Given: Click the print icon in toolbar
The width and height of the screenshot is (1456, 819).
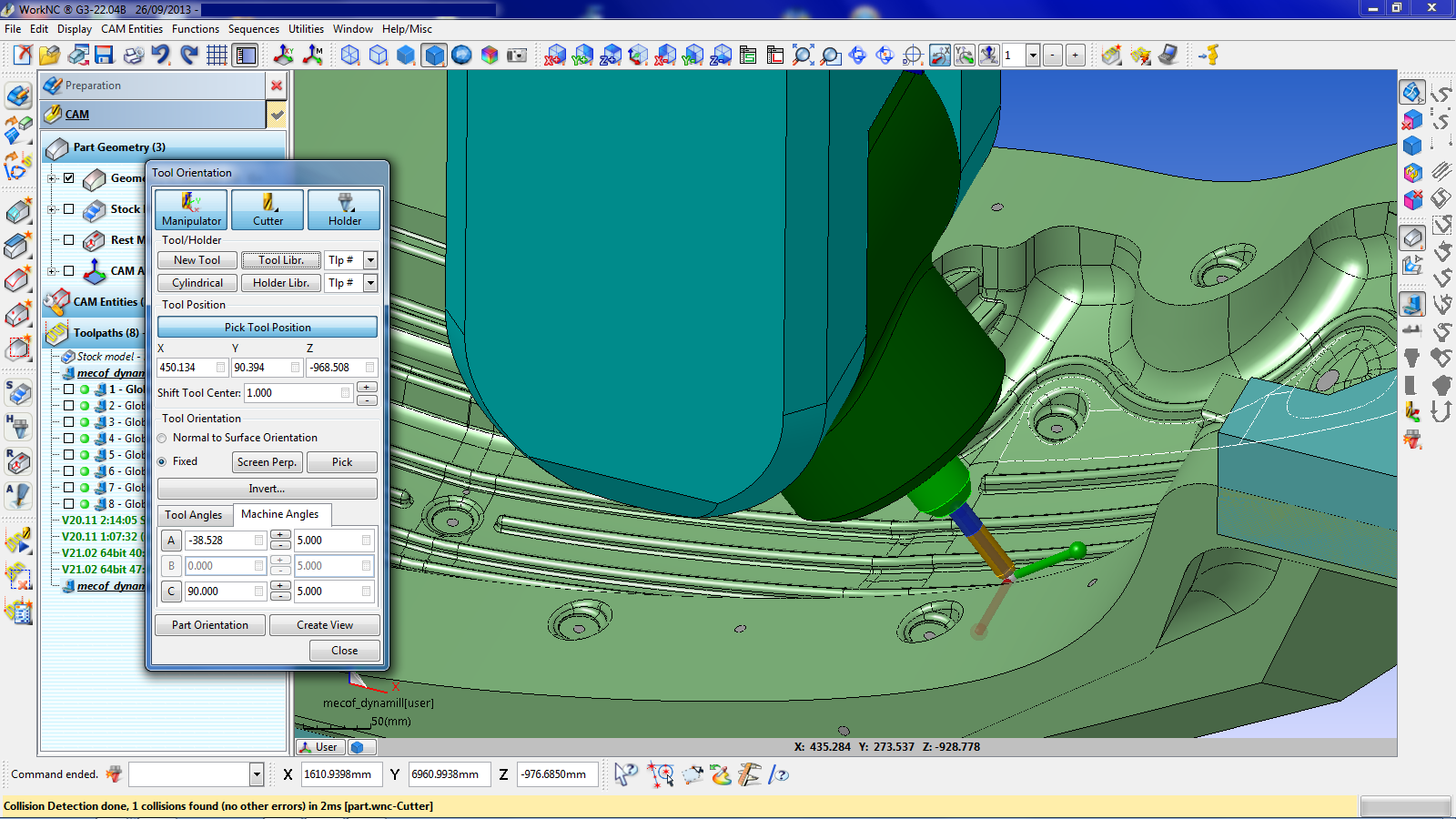Looking at the screenshot, I should (133, 56).
